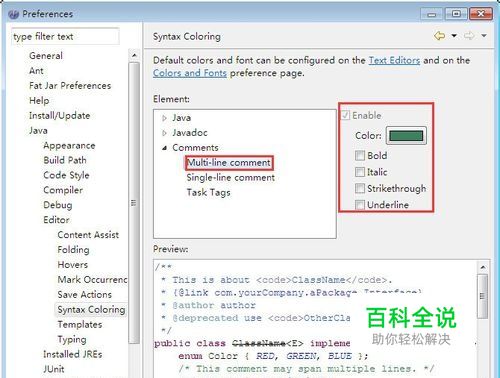Open the back history dropdown arrow

(454, 36)
